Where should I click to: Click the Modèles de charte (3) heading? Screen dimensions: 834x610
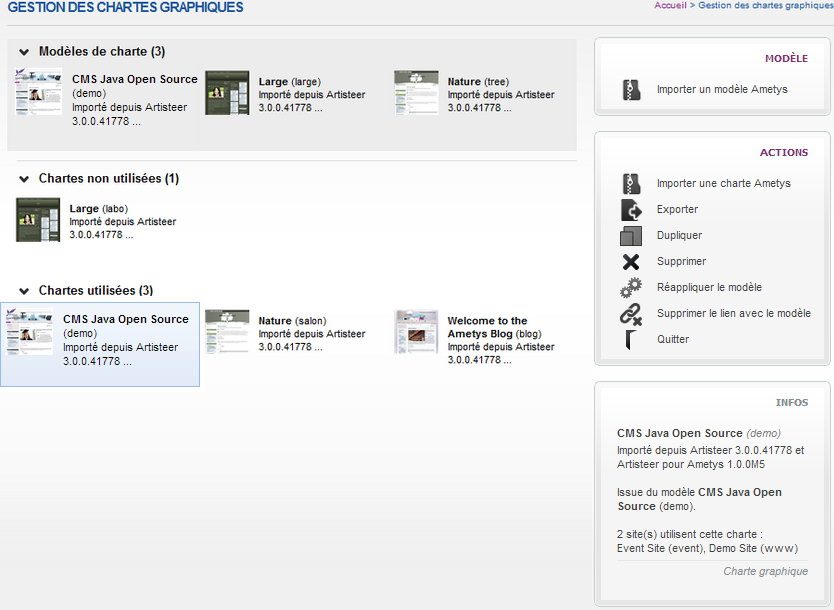(x=102, y=52)
